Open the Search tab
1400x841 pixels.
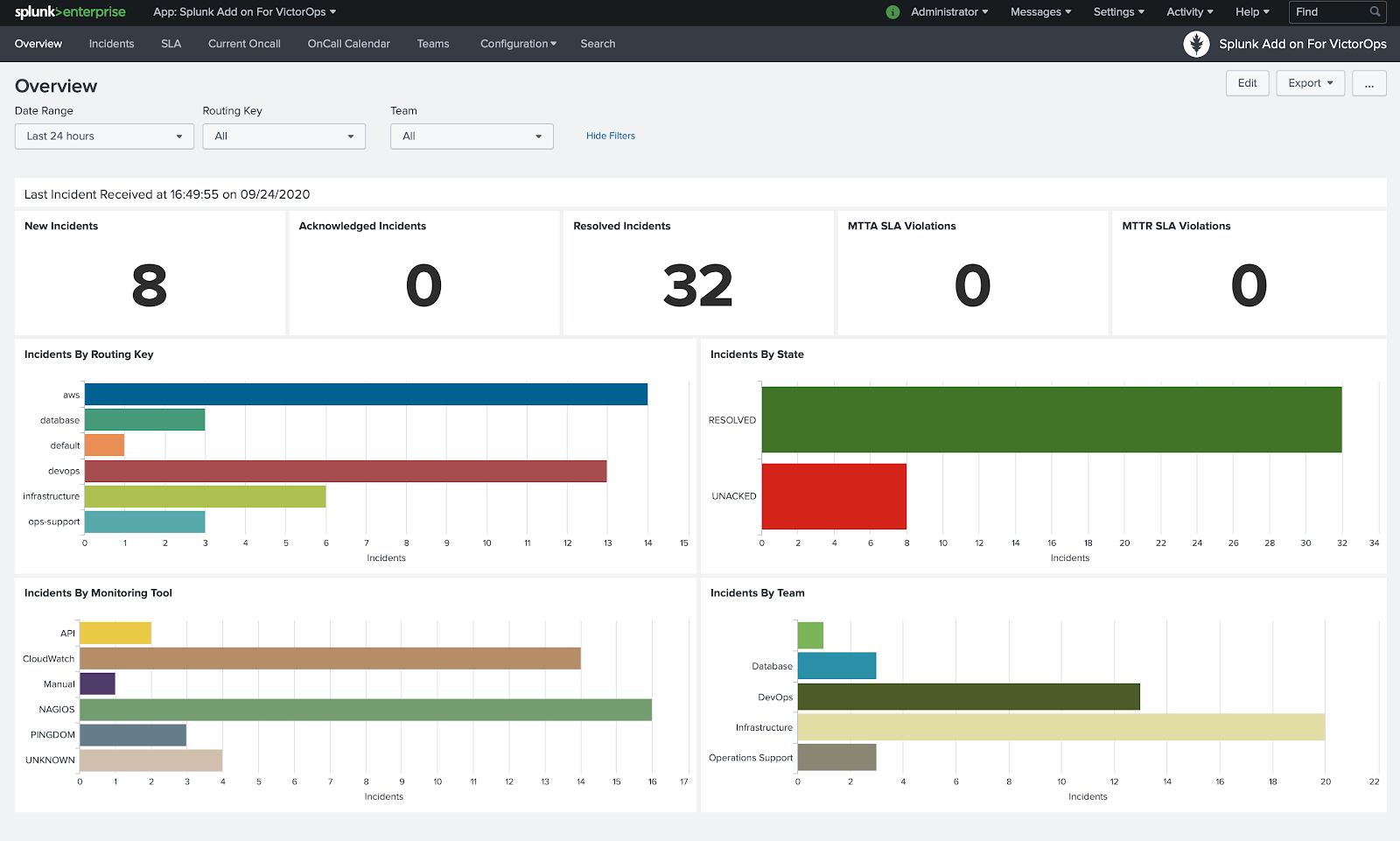[598, 44]
